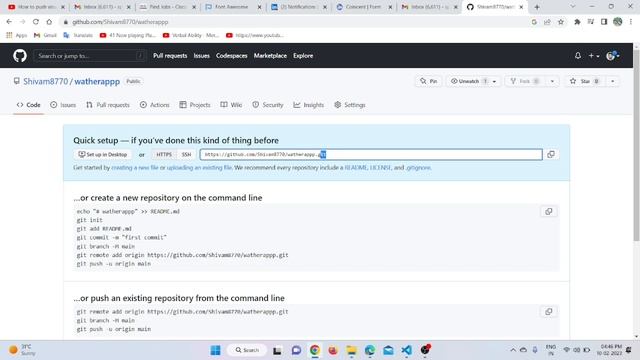Expand the Fork options arrow
The width and height of the screenshot is (640, 360).
(552, 81)
